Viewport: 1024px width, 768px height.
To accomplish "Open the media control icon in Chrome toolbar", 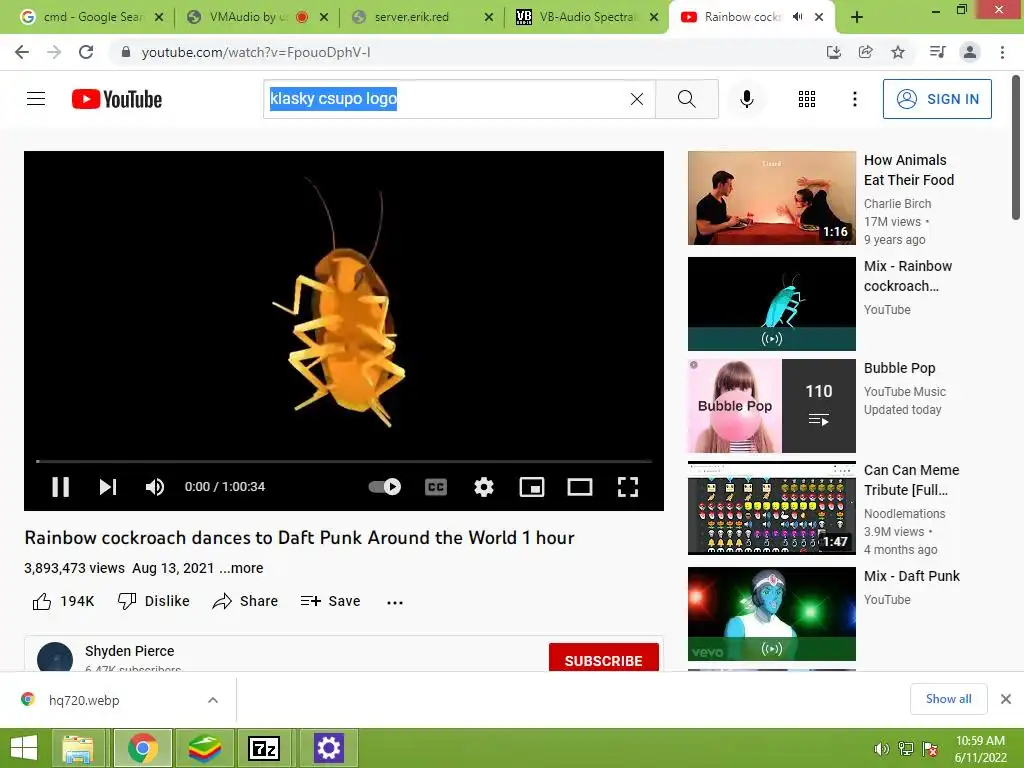I will click(x=937, y=52).
